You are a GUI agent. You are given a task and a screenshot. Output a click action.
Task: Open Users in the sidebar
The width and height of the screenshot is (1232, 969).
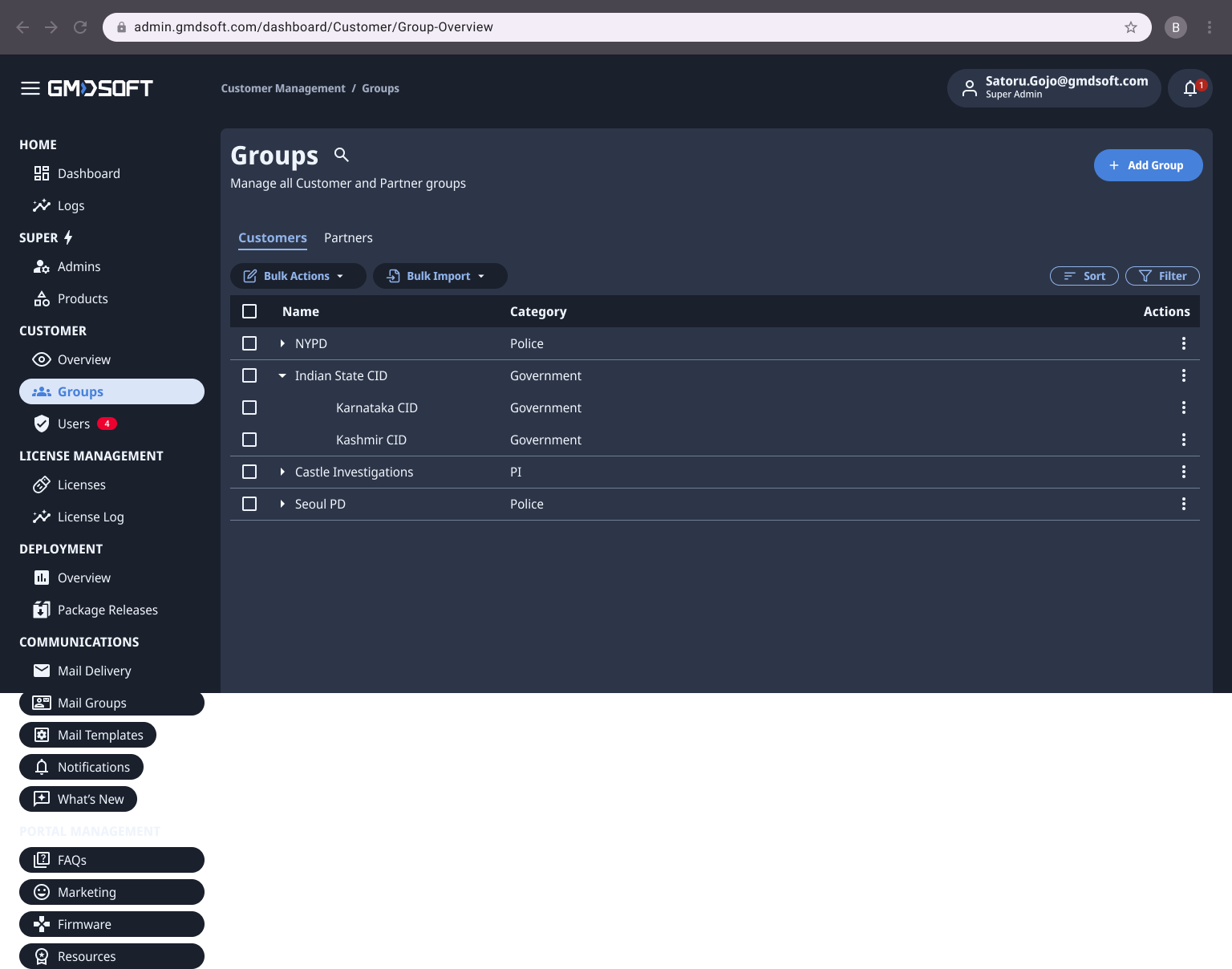pyautogui.click(x=111, y=424)
